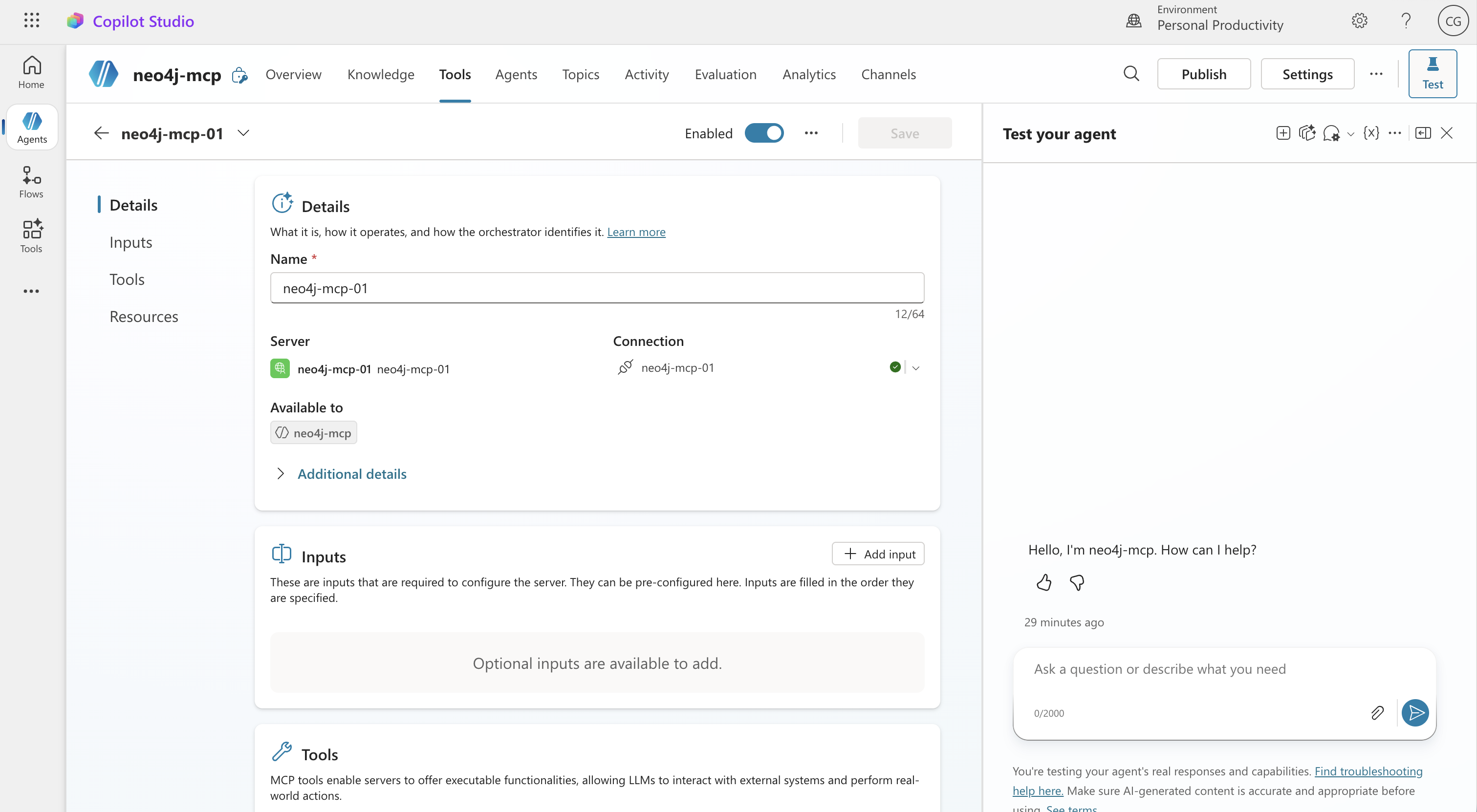
Task: Search within the agent
Action: 1130,74
